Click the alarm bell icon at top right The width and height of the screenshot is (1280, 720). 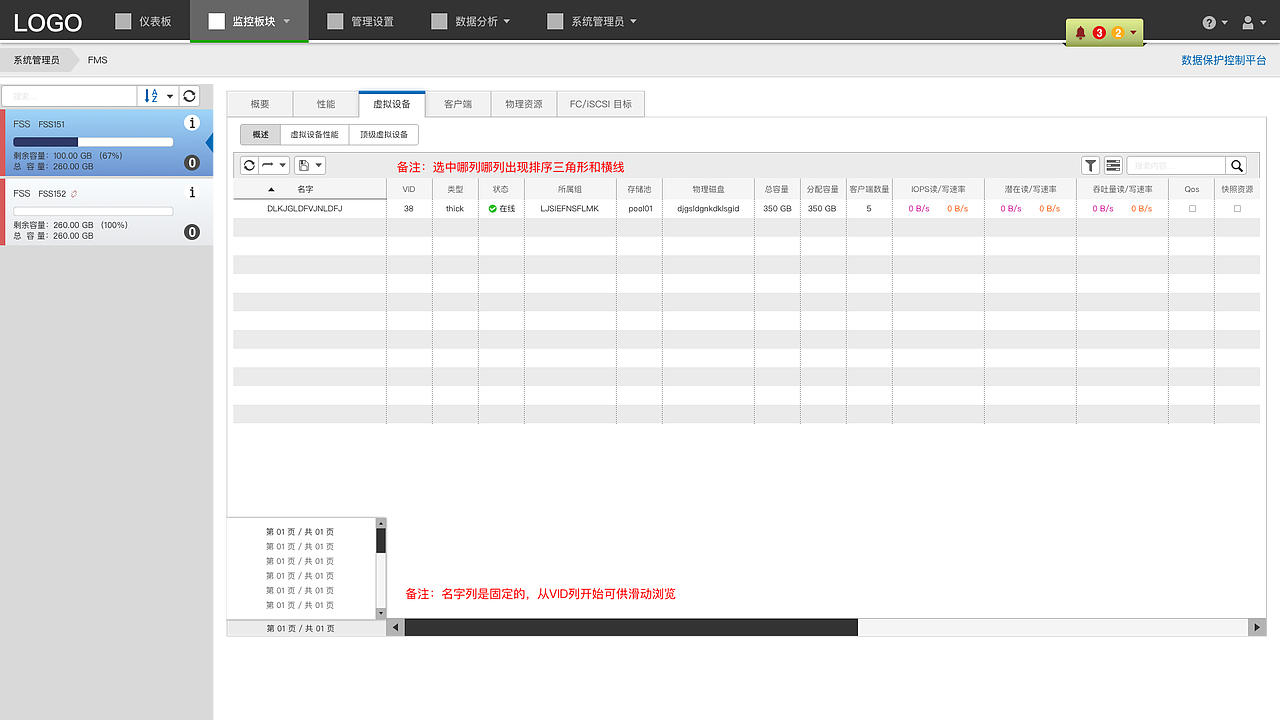(1082, 31)
